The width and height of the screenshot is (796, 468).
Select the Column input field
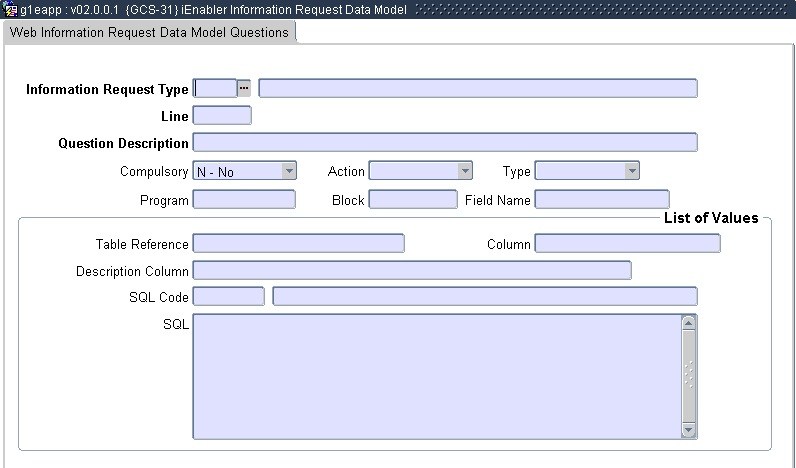(627, 244)
